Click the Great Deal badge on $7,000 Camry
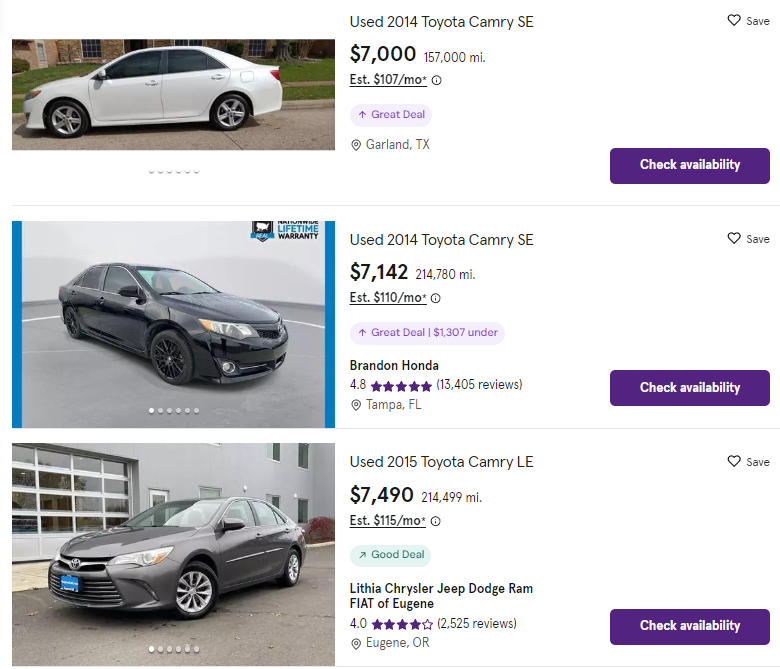This screenshot has height=669, width=780. pos(391,115)
